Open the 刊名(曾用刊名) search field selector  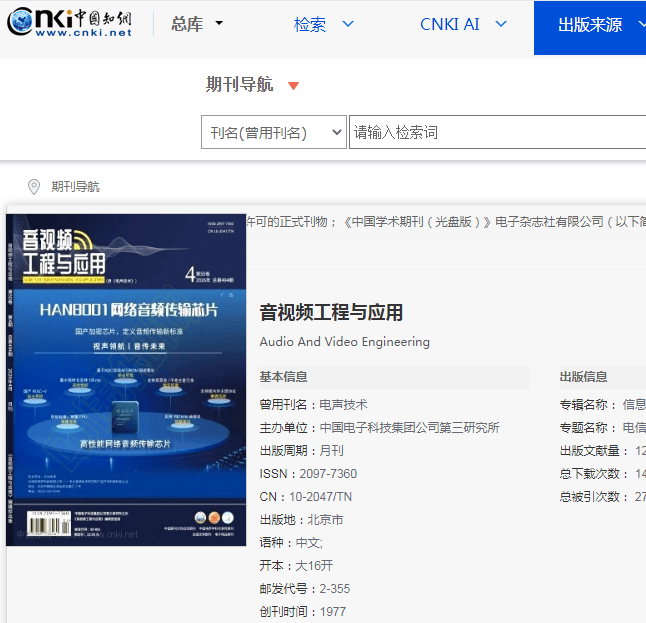click(x=274, y=132)
